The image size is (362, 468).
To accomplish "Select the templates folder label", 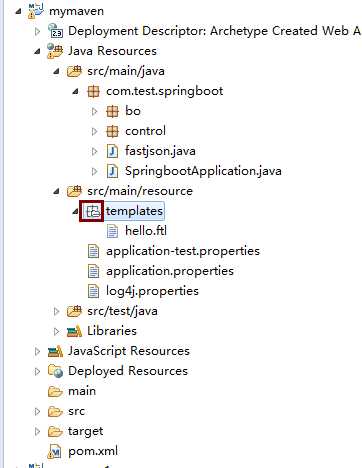I will 134,211.
